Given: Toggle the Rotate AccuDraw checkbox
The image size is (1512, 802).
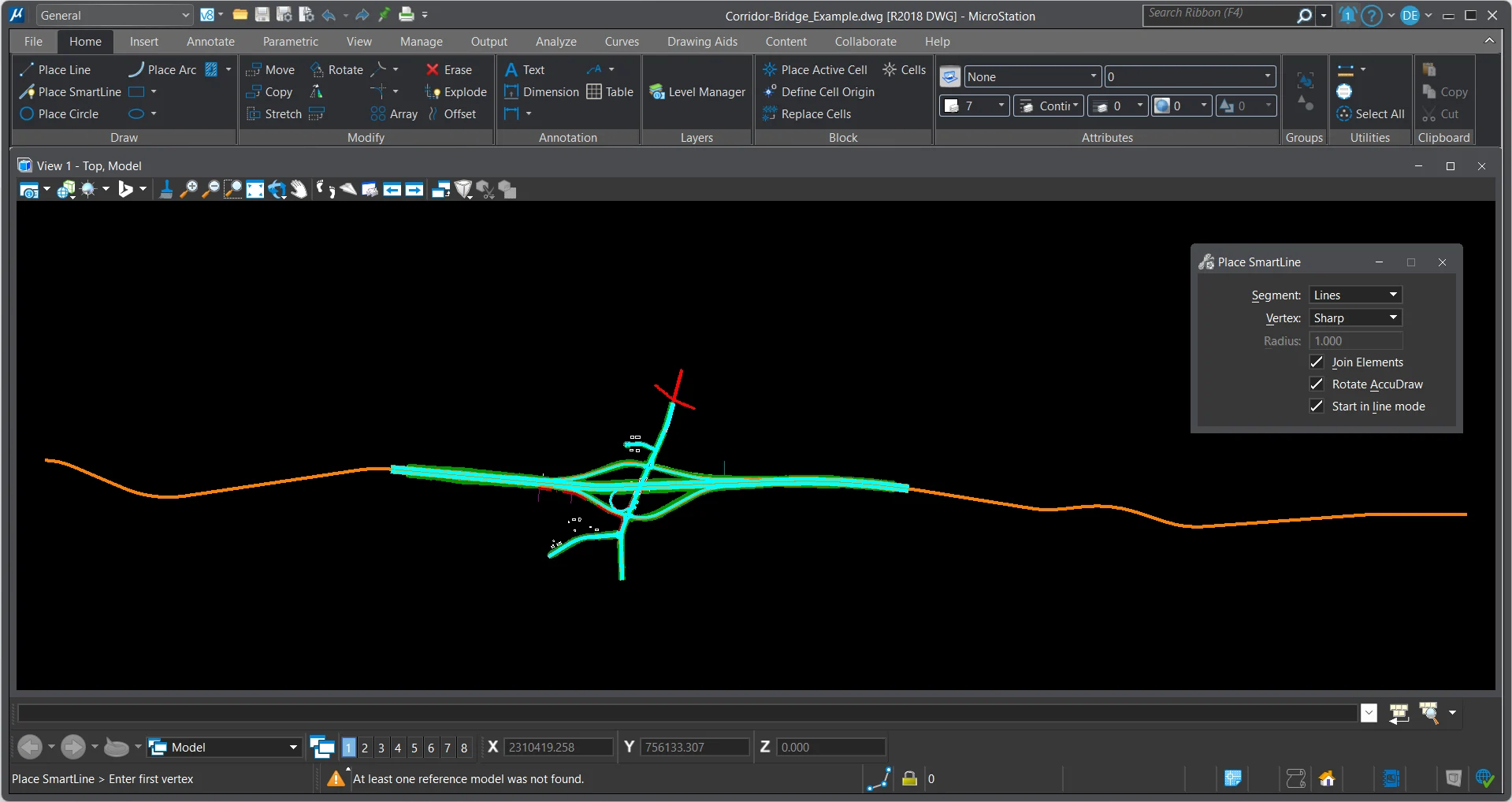Looking at the screenshot, I should 1317,384.
